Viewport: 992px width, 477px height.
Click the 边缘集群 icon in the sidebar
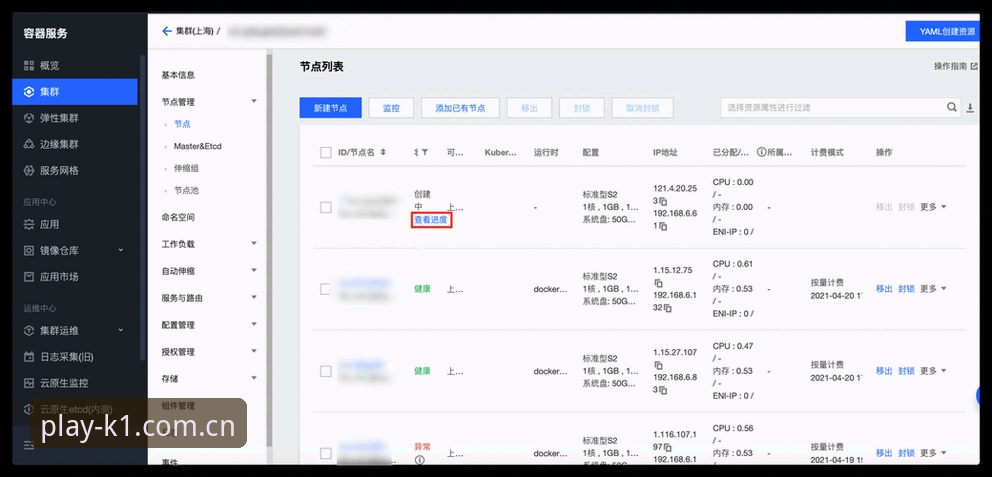tap(28, 144)
